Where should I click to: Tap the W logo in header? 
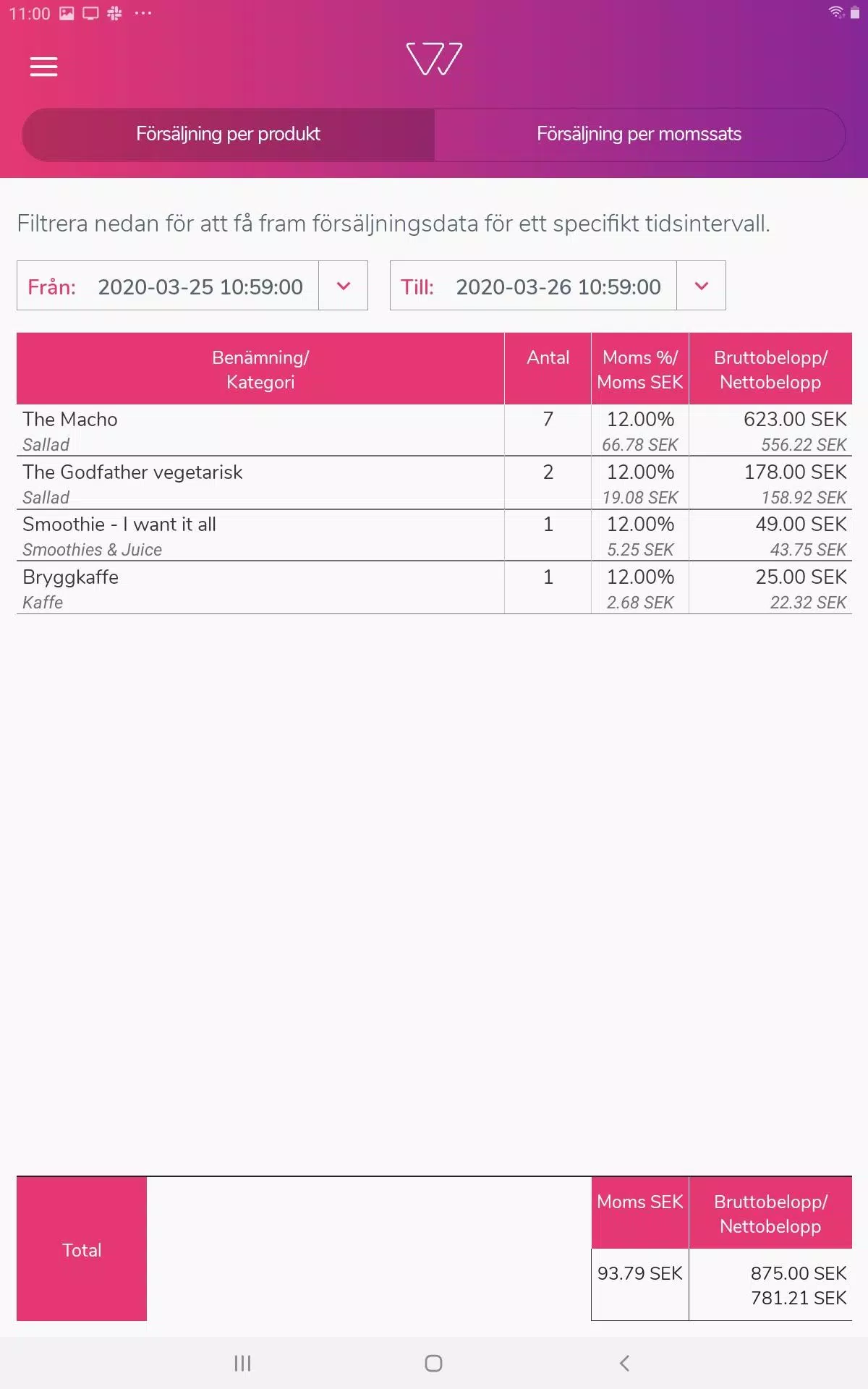[x=434, y=59]
